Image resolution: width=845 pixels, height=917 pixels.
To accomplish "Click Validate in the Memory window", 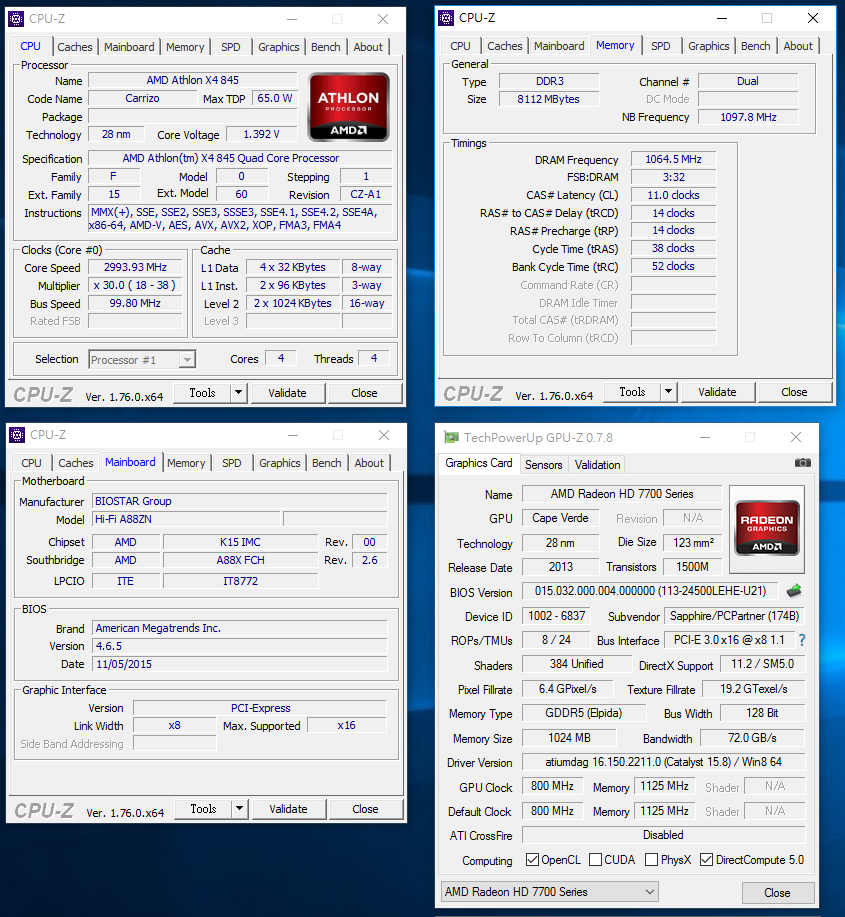I will (x=717, y=391).
